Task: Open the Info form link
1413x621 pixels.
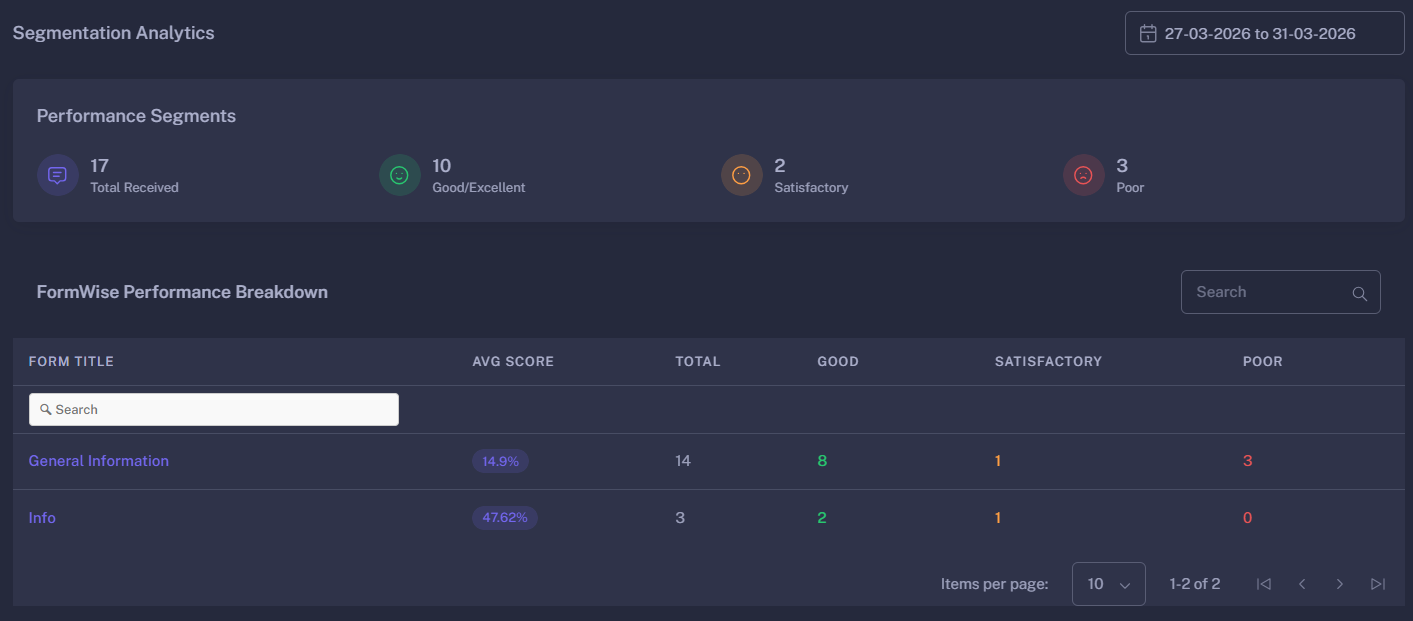Action: (x=42, y=518)
